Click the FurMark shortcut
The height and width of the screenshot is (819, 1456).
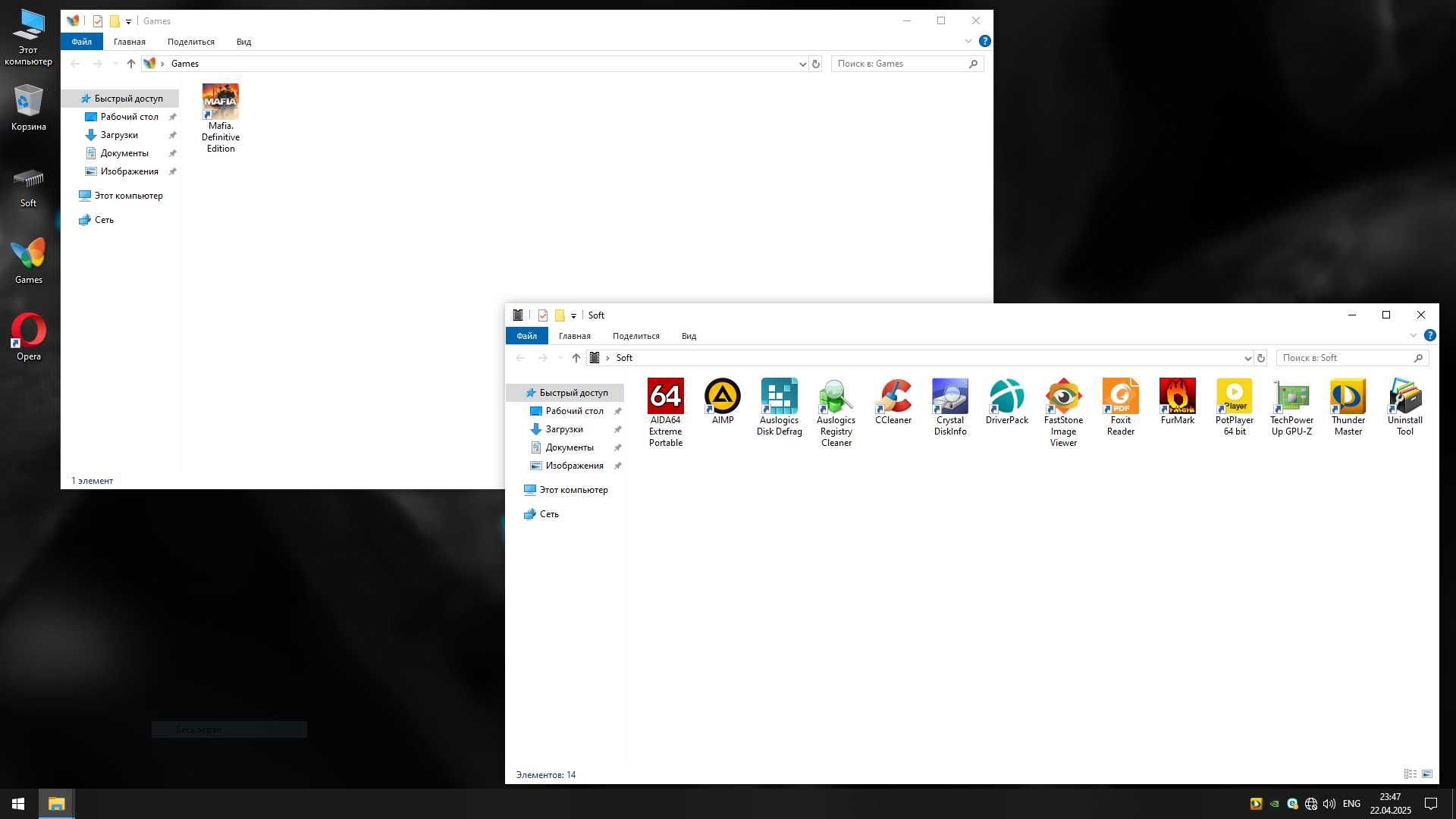(x=1177, y=401)
